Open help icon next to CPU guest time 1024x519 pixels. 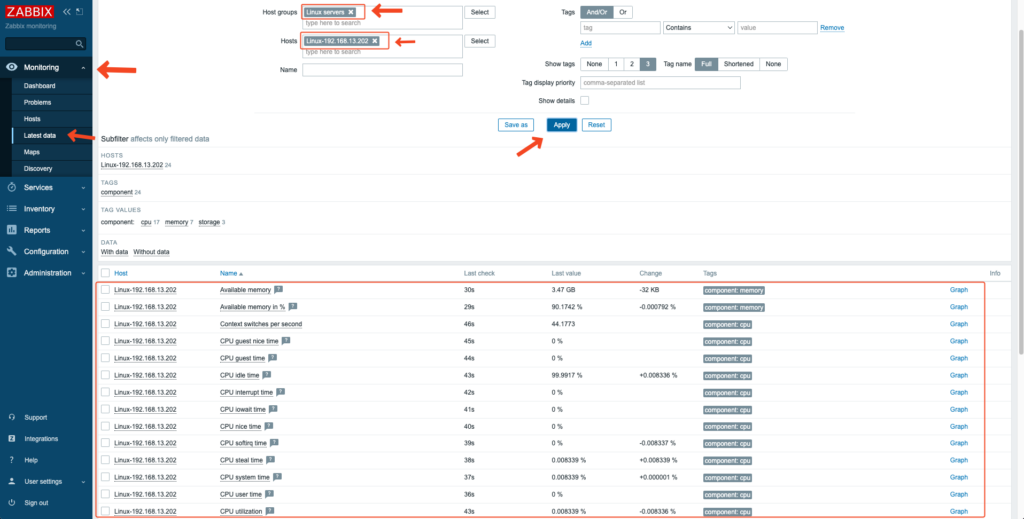(272, 358)
